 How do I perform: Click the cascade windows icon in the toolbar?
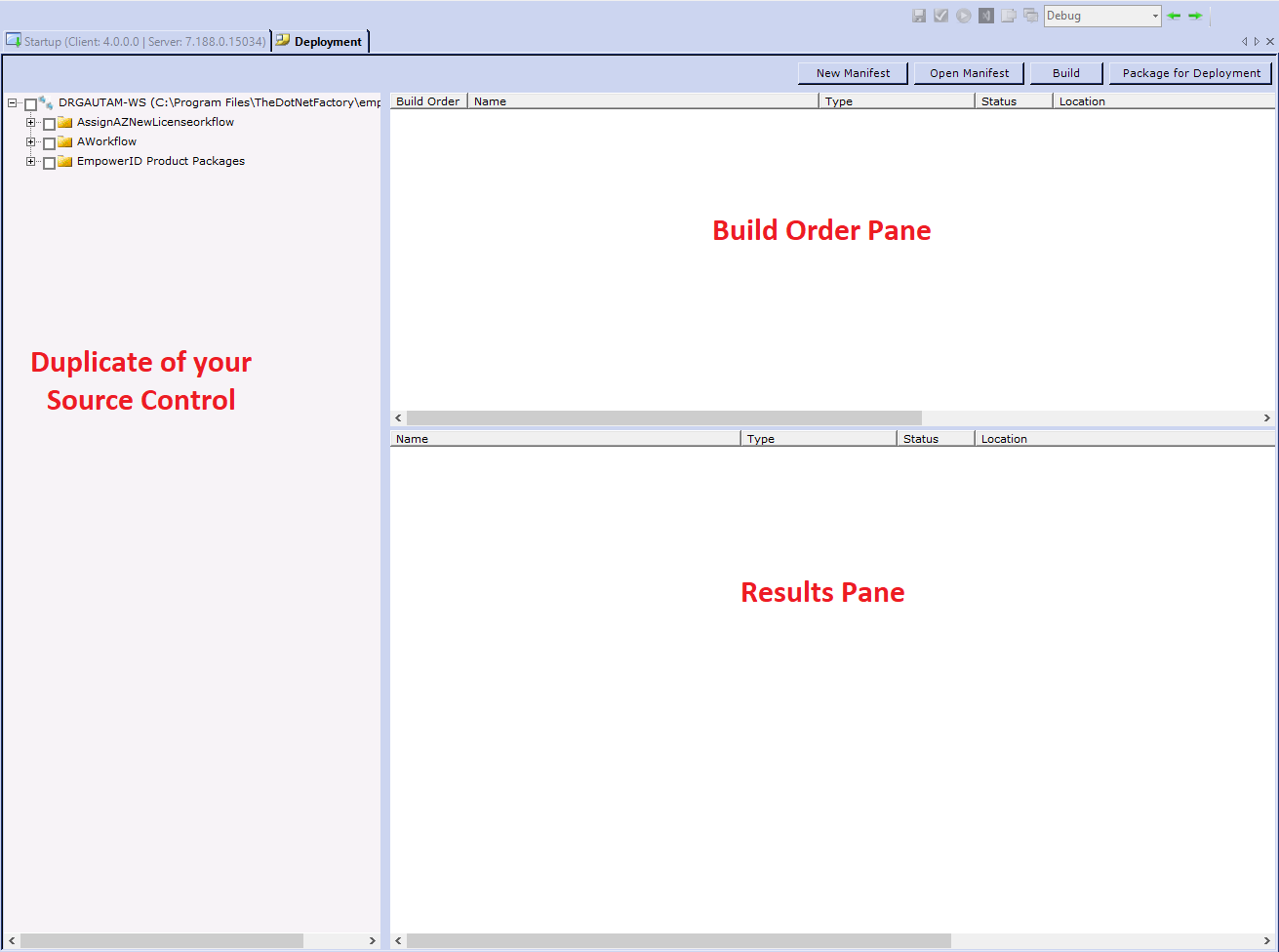(1030, 15)
